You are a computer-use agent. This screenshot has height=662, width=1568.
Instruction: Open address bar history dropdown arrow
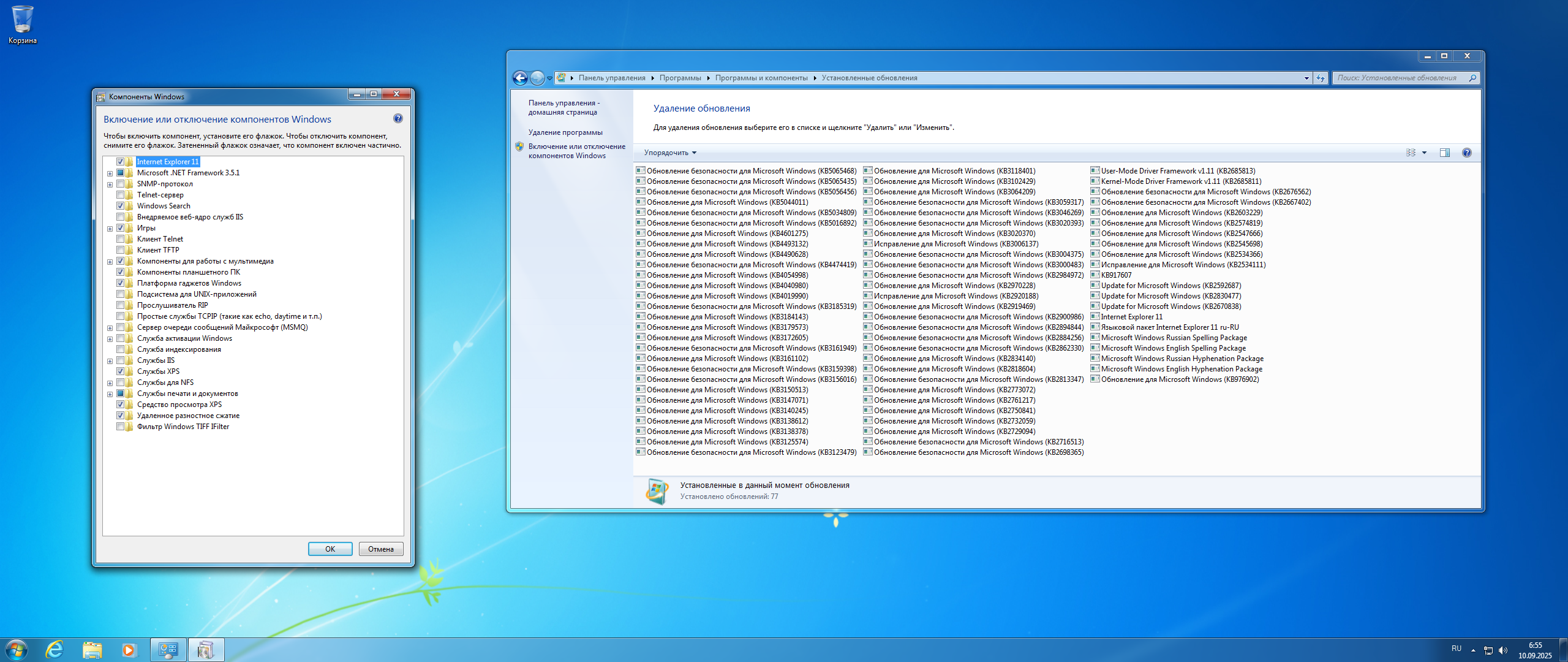click(1306, 78)
